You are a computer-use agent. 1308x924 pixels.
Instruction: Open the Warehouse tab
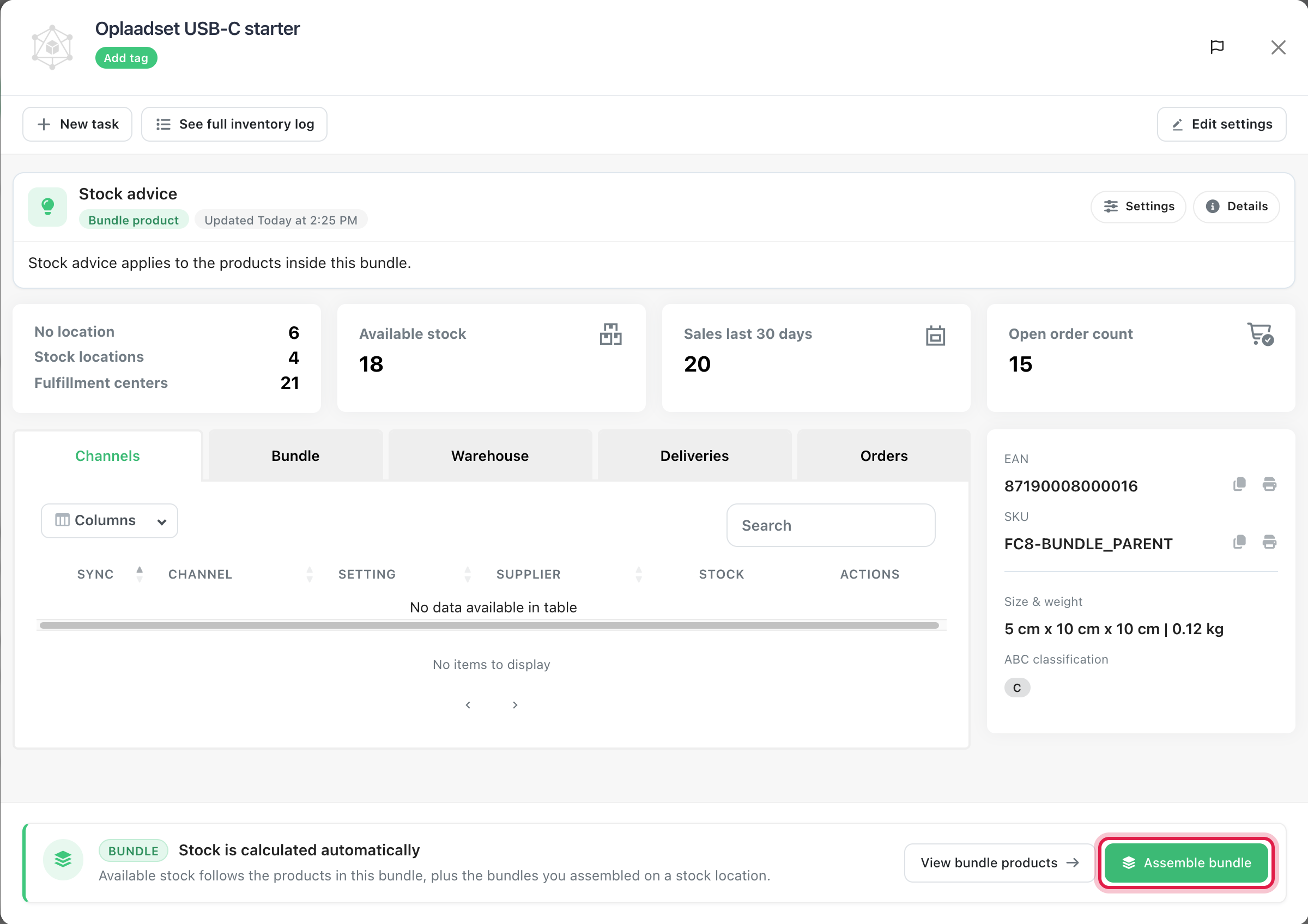point(490,455)
